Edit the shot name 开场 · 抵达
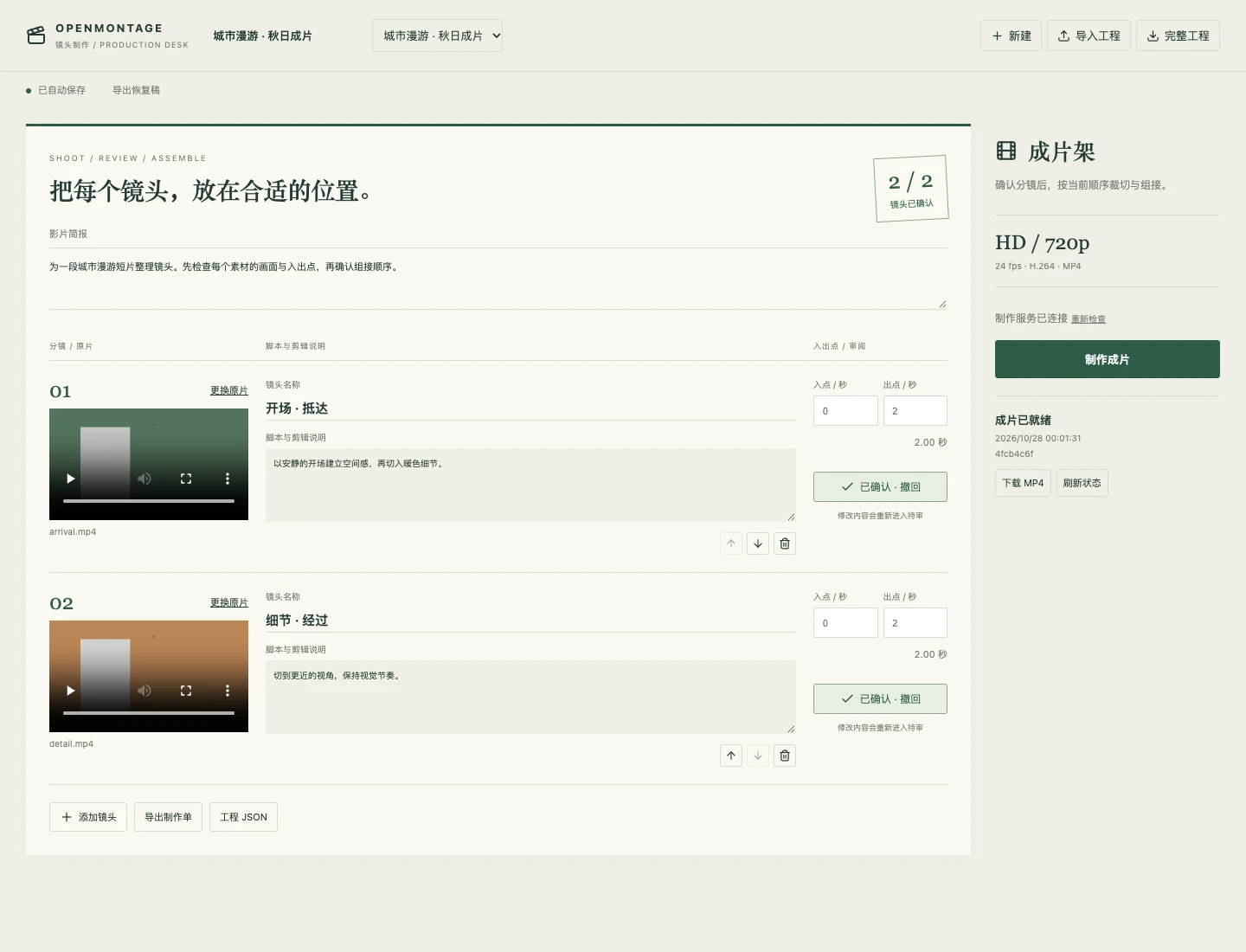 [x=530, y=408]
